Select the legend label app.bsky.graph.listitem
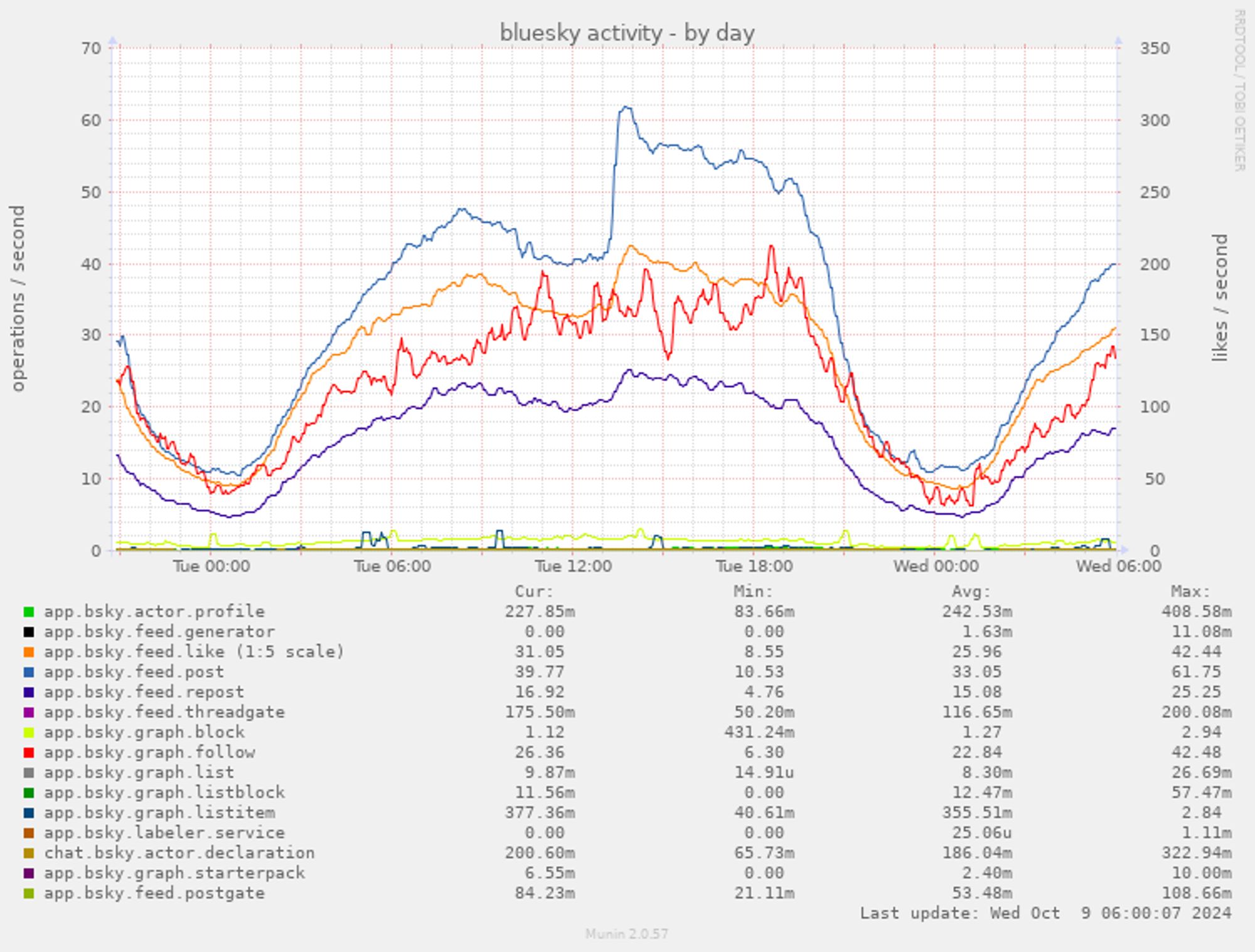1255x952 pixels. 159,812
